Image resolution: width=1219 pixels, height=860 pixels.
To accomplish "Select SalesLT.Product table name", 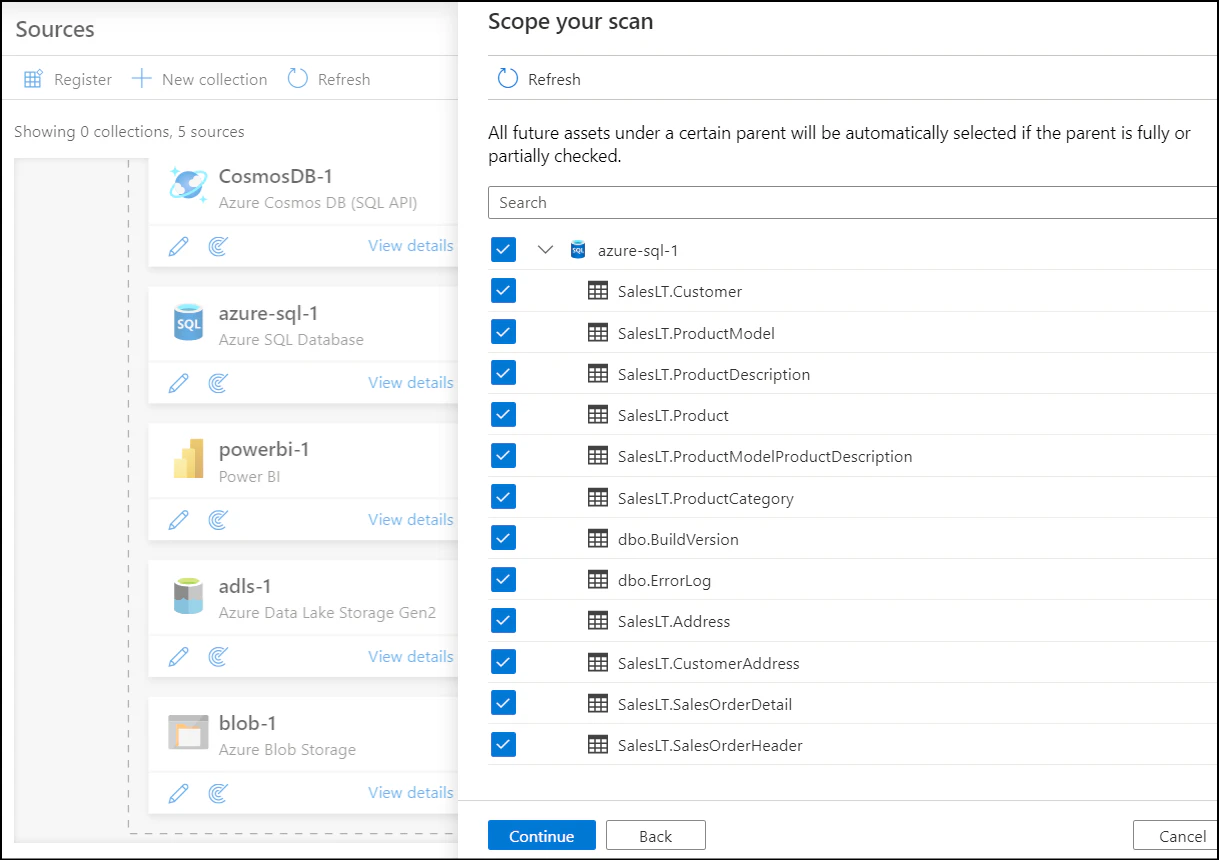I will [x=673, y=415].
